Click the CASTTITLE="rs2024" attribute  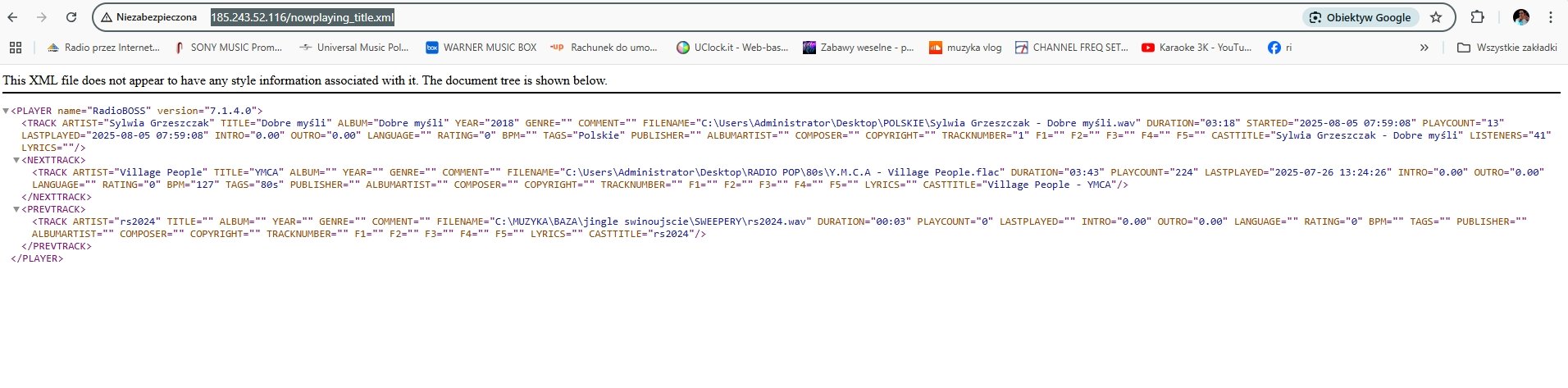641,234
